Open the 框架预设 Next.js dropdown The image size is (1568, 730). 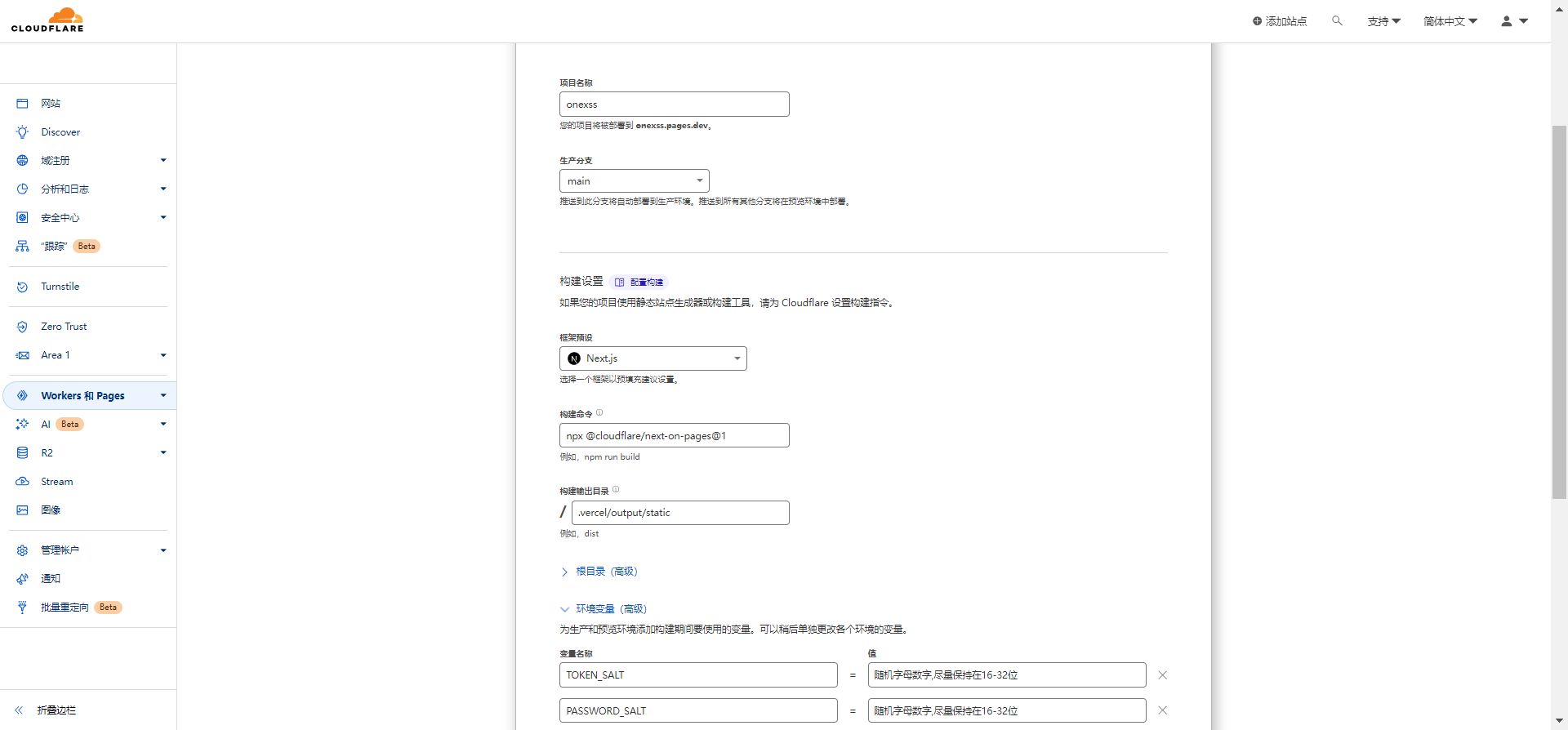tap(653, 358)
